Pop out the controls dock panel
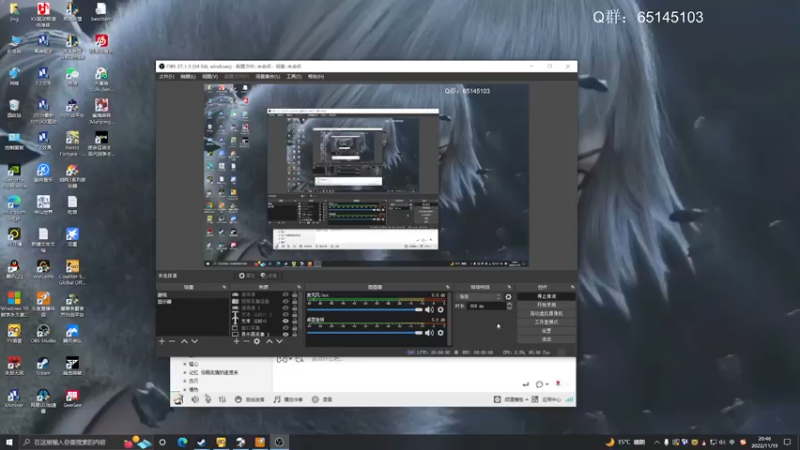The height and width of the screenshot is (450, 800). 572,287
